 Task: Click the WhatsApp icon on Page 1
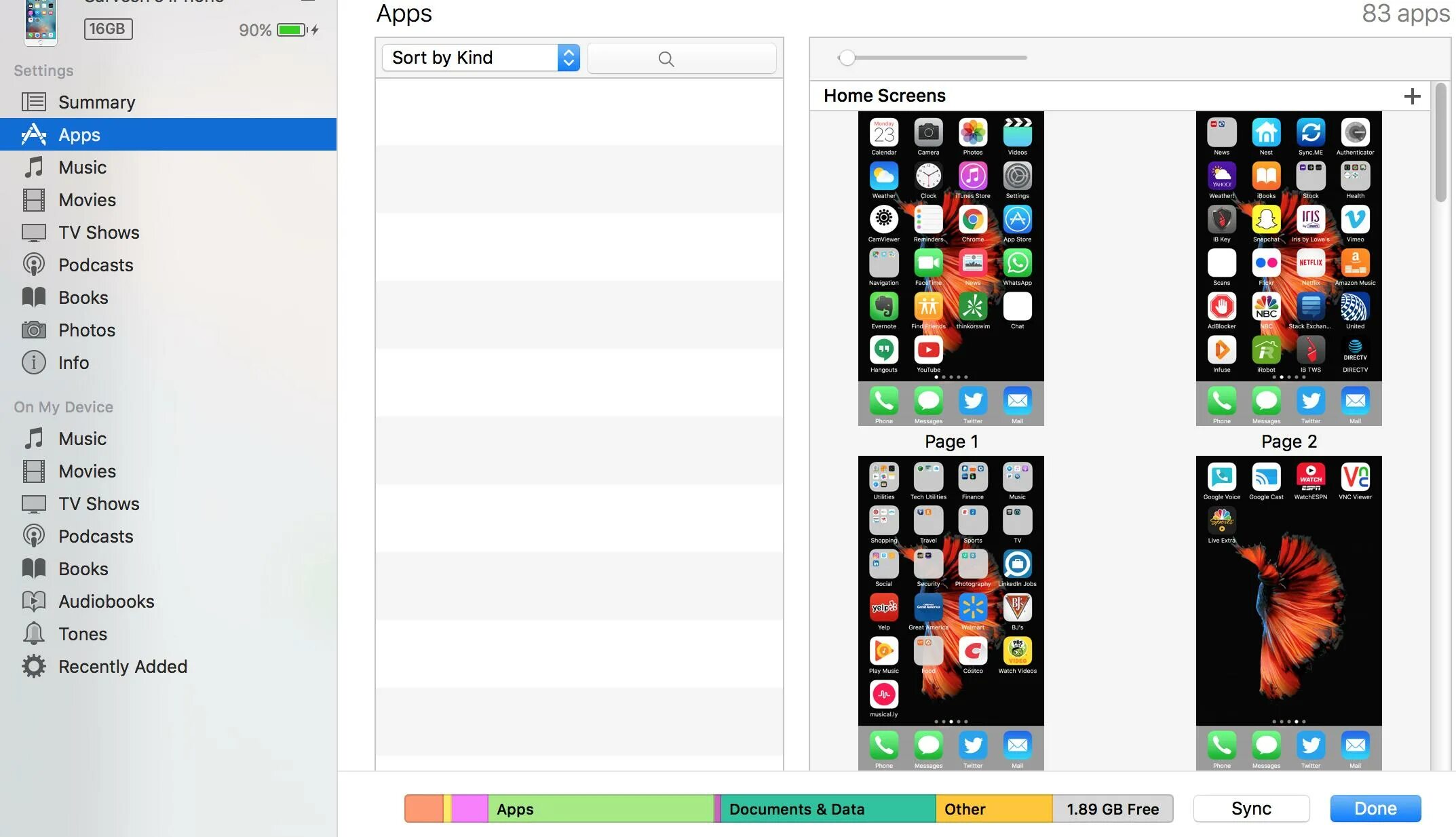[1017, 263]
